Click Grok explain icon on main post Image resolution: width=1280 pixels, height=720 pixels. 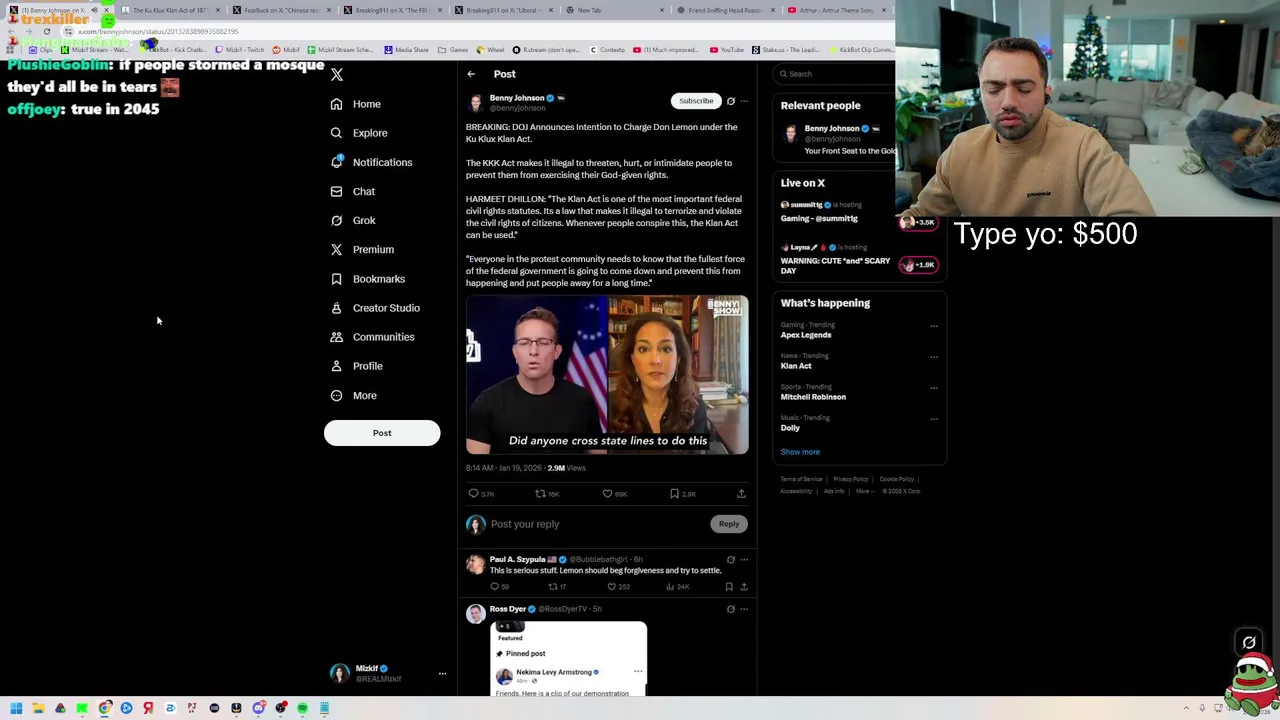(730, 101)
